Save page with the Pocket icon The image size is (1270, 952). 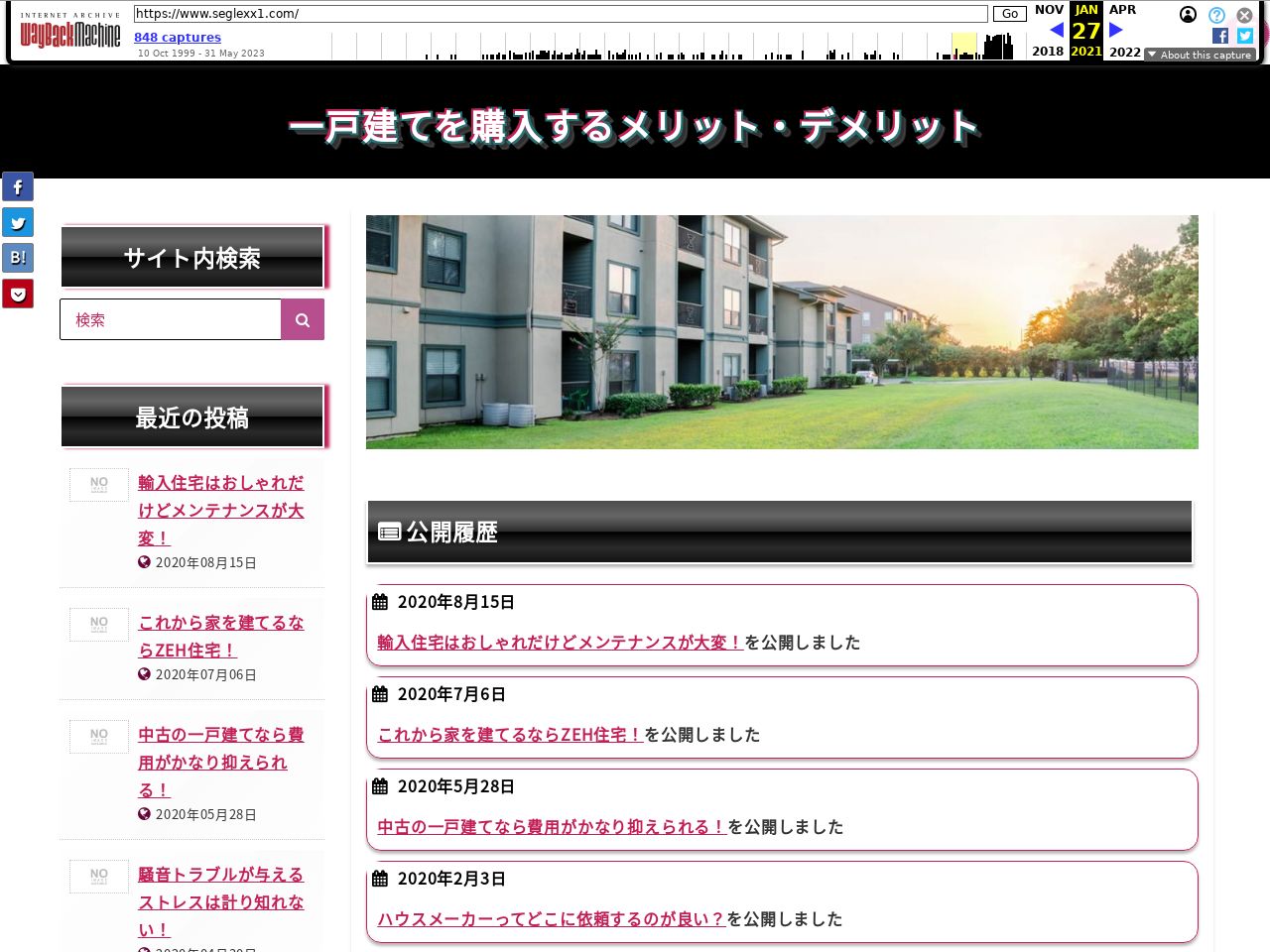tap(18, 294)
